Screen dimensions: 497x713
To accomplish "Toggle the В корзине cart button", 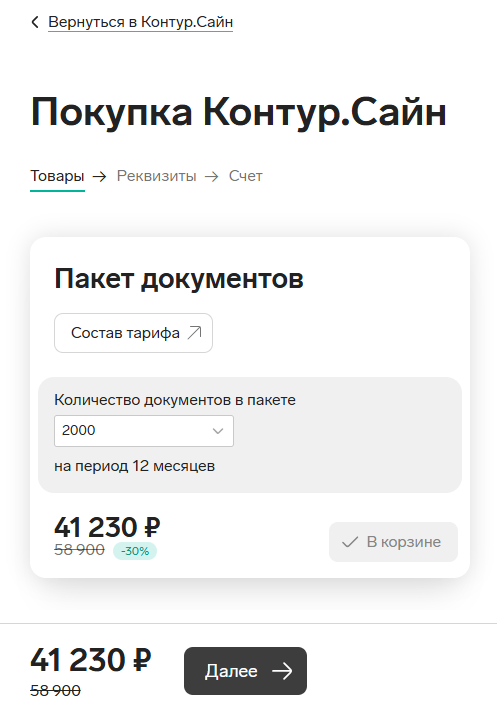I will 393,542.
